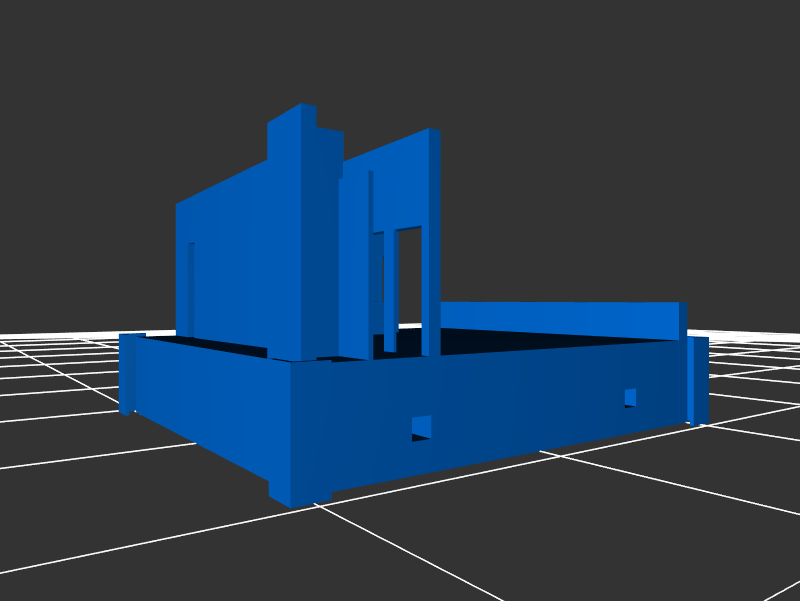This screenshot has height=601, width=800.
Task: Select the larger square window in front wall
Action: click(422, 427)
